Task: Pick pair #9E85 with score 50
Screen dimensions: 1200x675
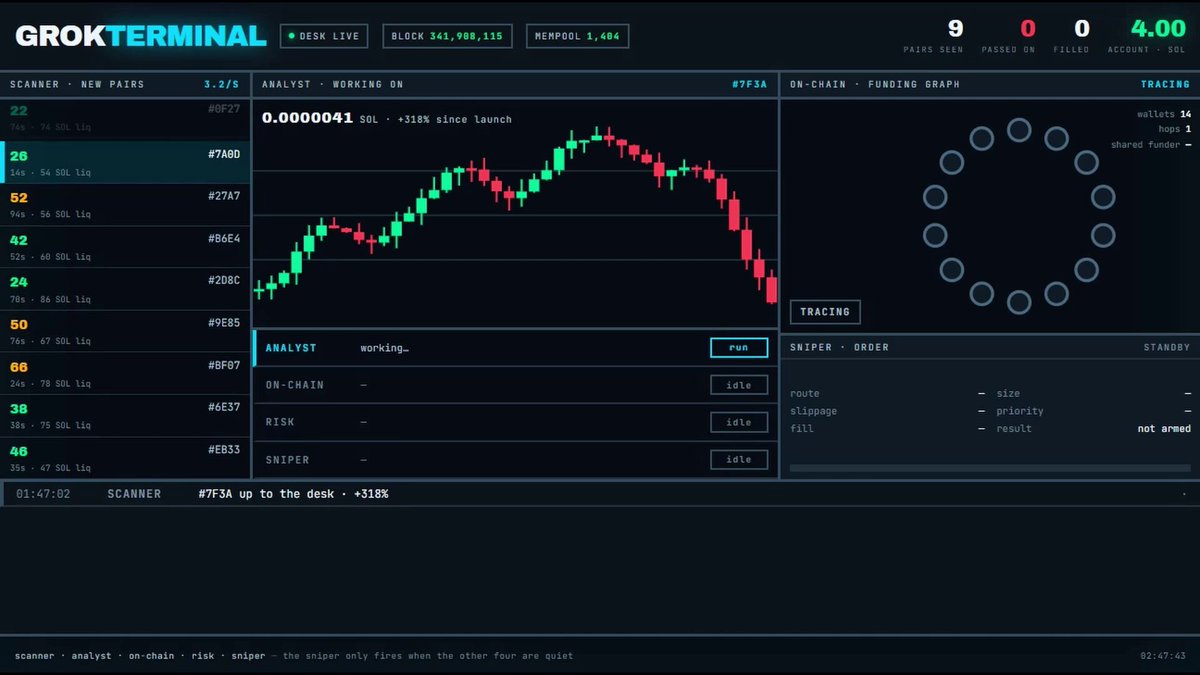Action: (125, 331)
